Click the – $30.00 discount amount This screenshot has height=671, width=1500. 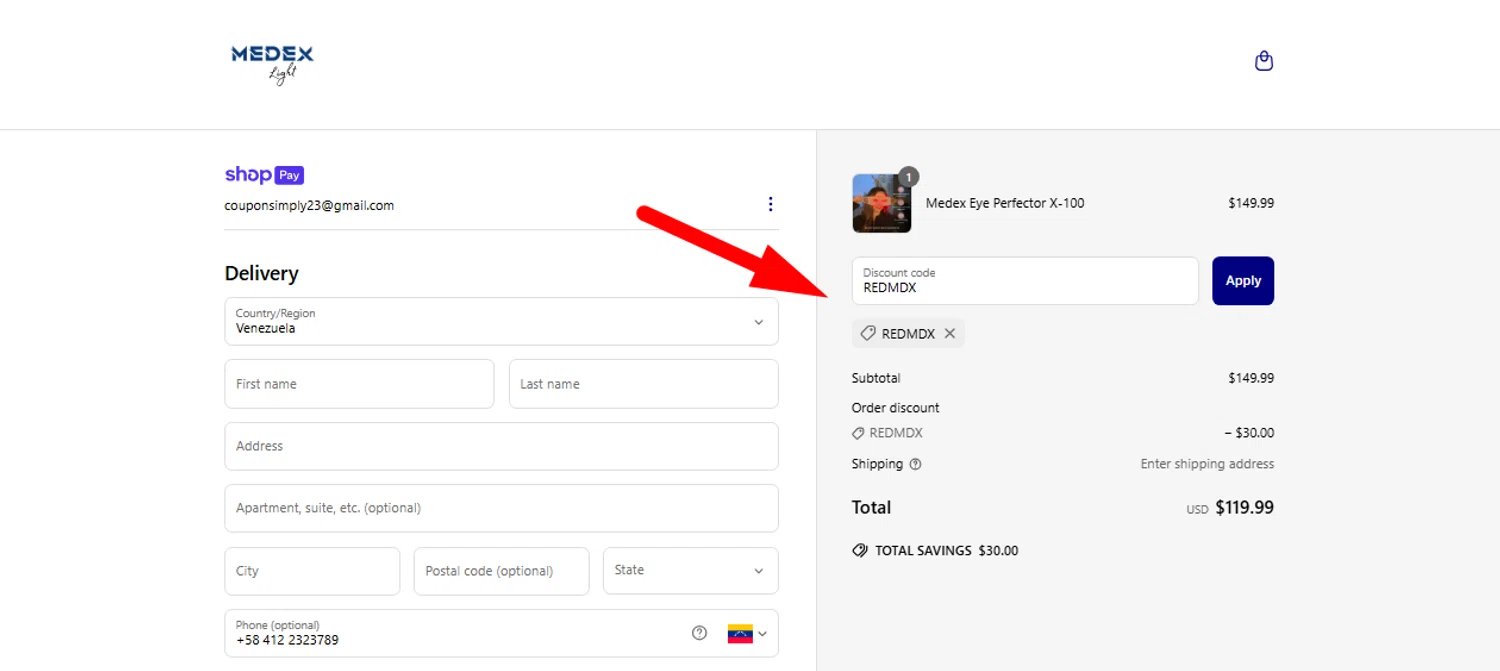click(x=1249, y=433)
